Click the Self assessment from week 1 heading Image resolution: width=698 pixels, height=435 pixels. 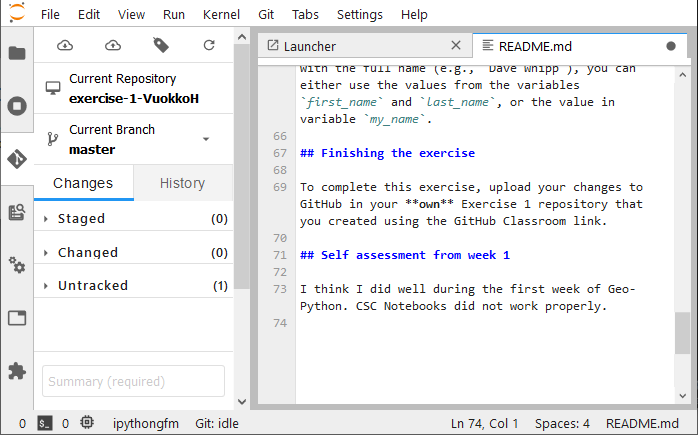tap(405, 255)
